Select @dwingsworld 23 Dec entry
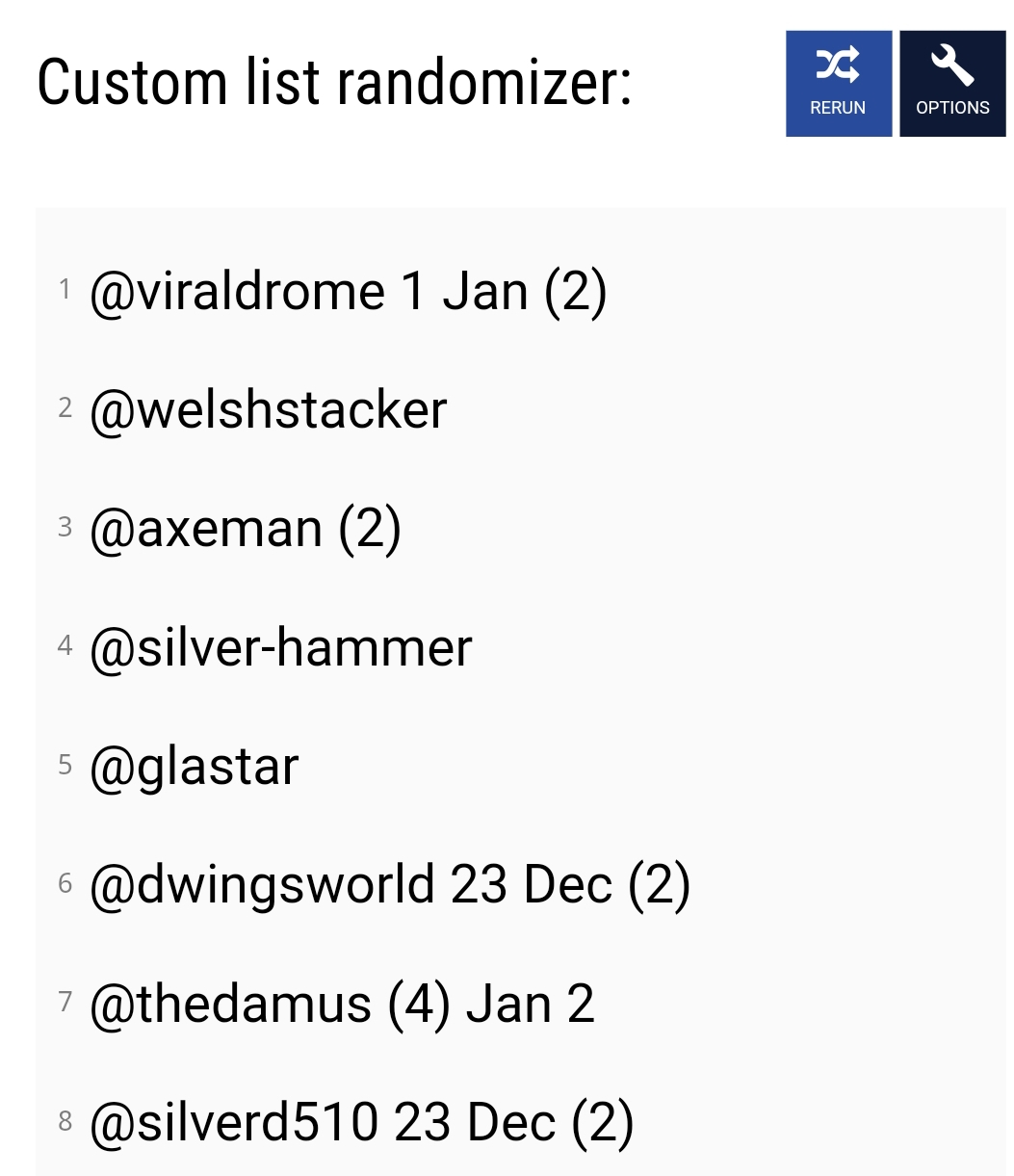Image resolution: width=1014 pixels, height=1176 pixels. pyautogui.click(x=389, y=885)
